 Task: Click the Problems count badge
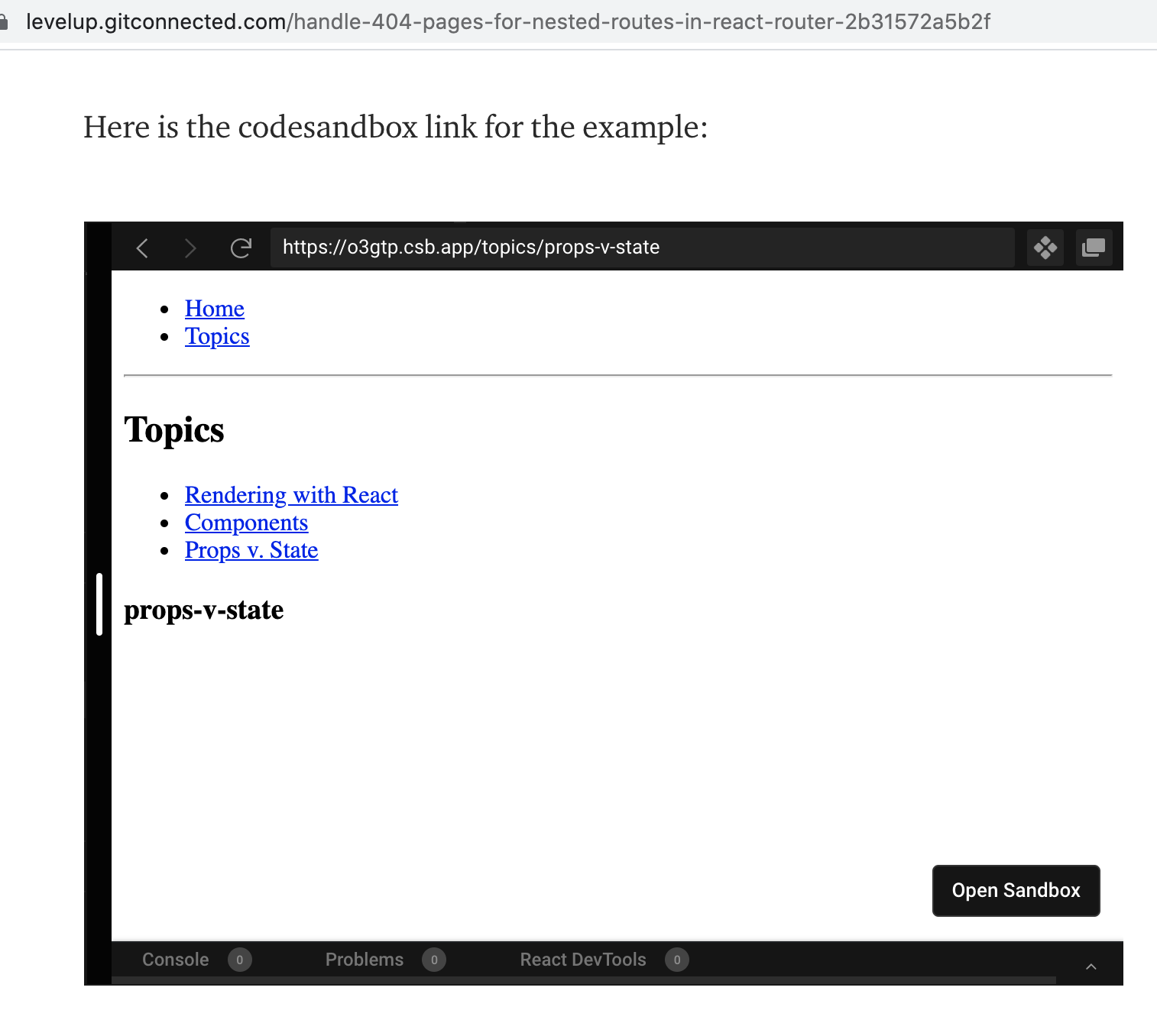point(433,960)
